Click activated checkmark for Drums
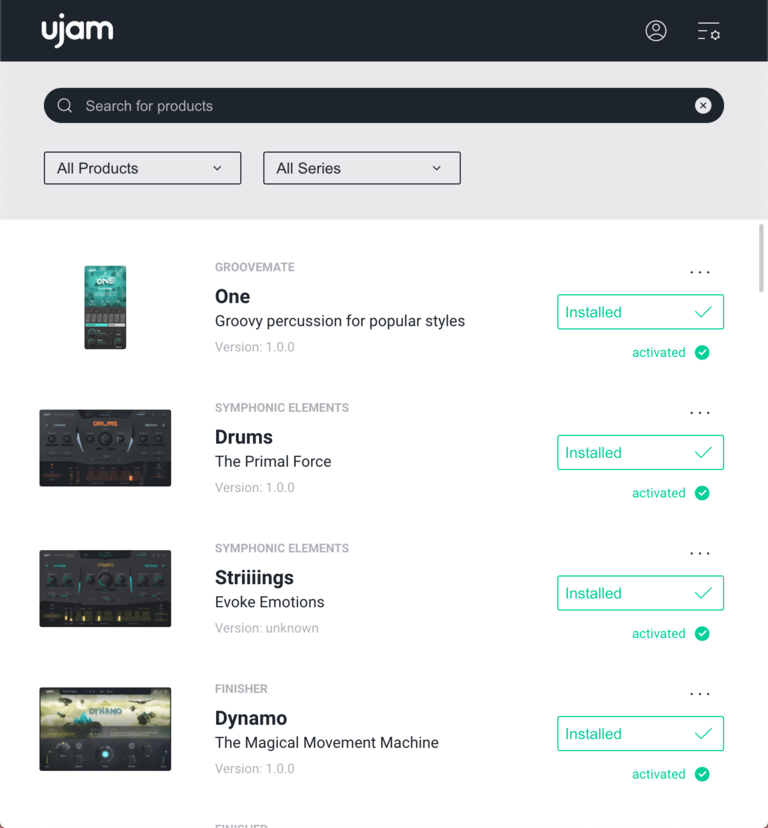Viewport: 768px width, 828px height. point(702,493)
